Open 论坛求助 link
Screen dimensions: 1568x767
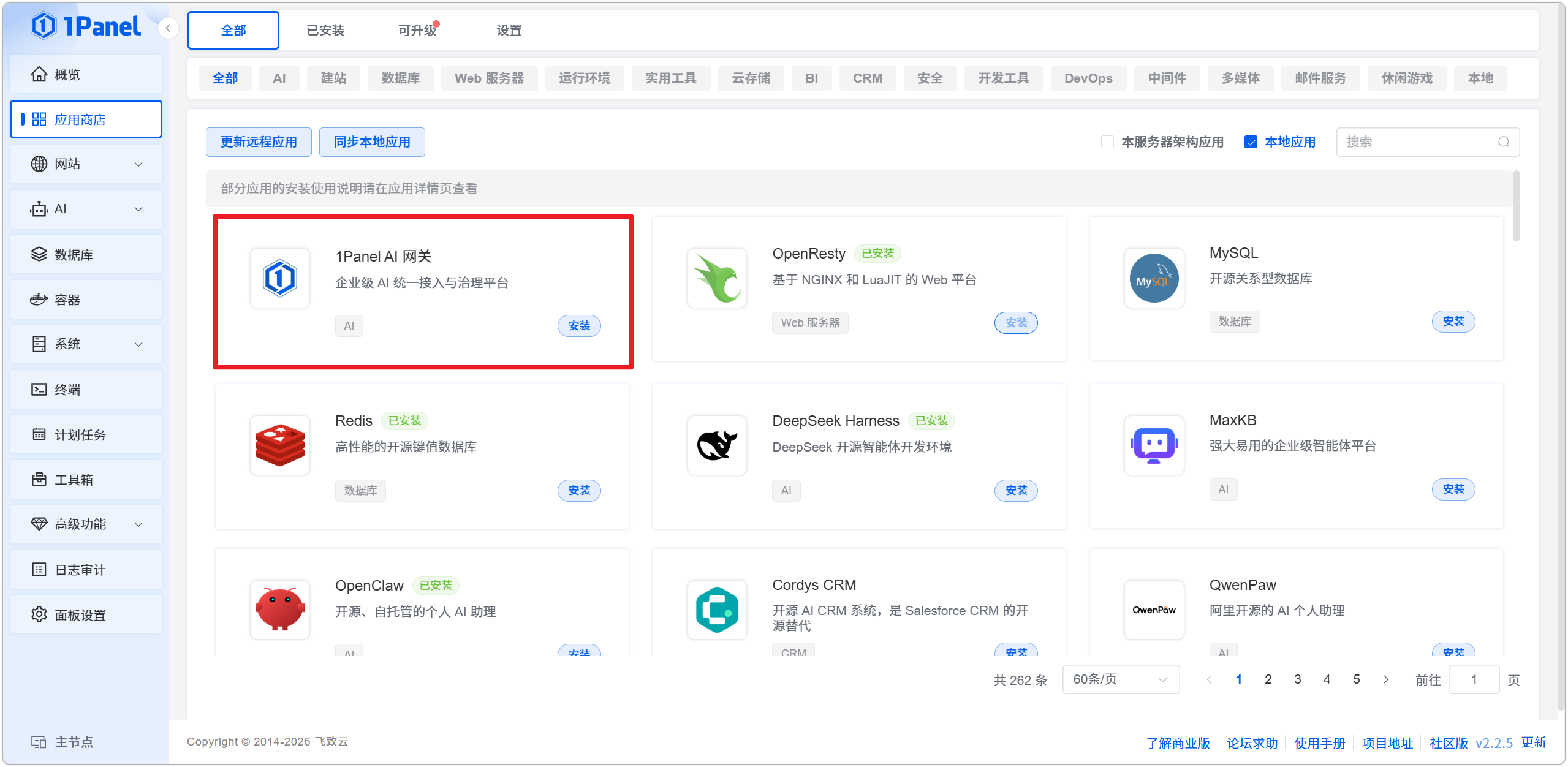tap(1252, 743)
